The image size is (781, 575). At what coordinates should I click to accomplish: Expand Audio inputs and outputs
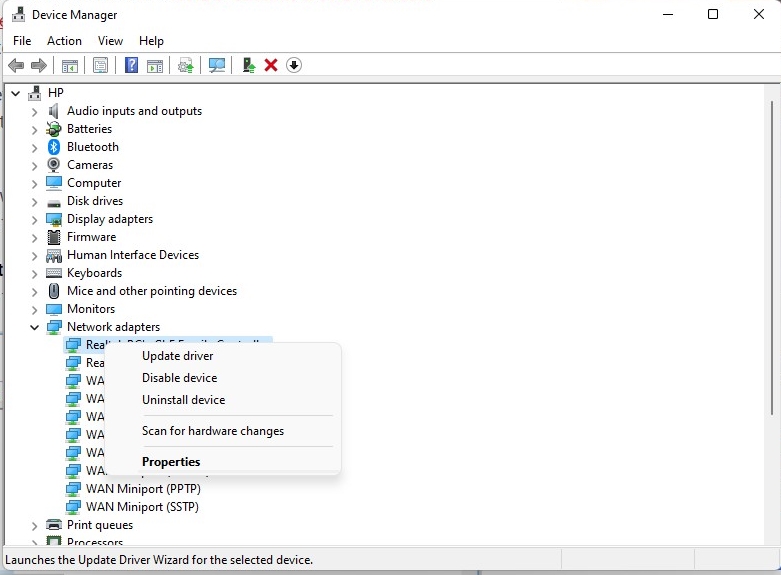click(34, 112)
